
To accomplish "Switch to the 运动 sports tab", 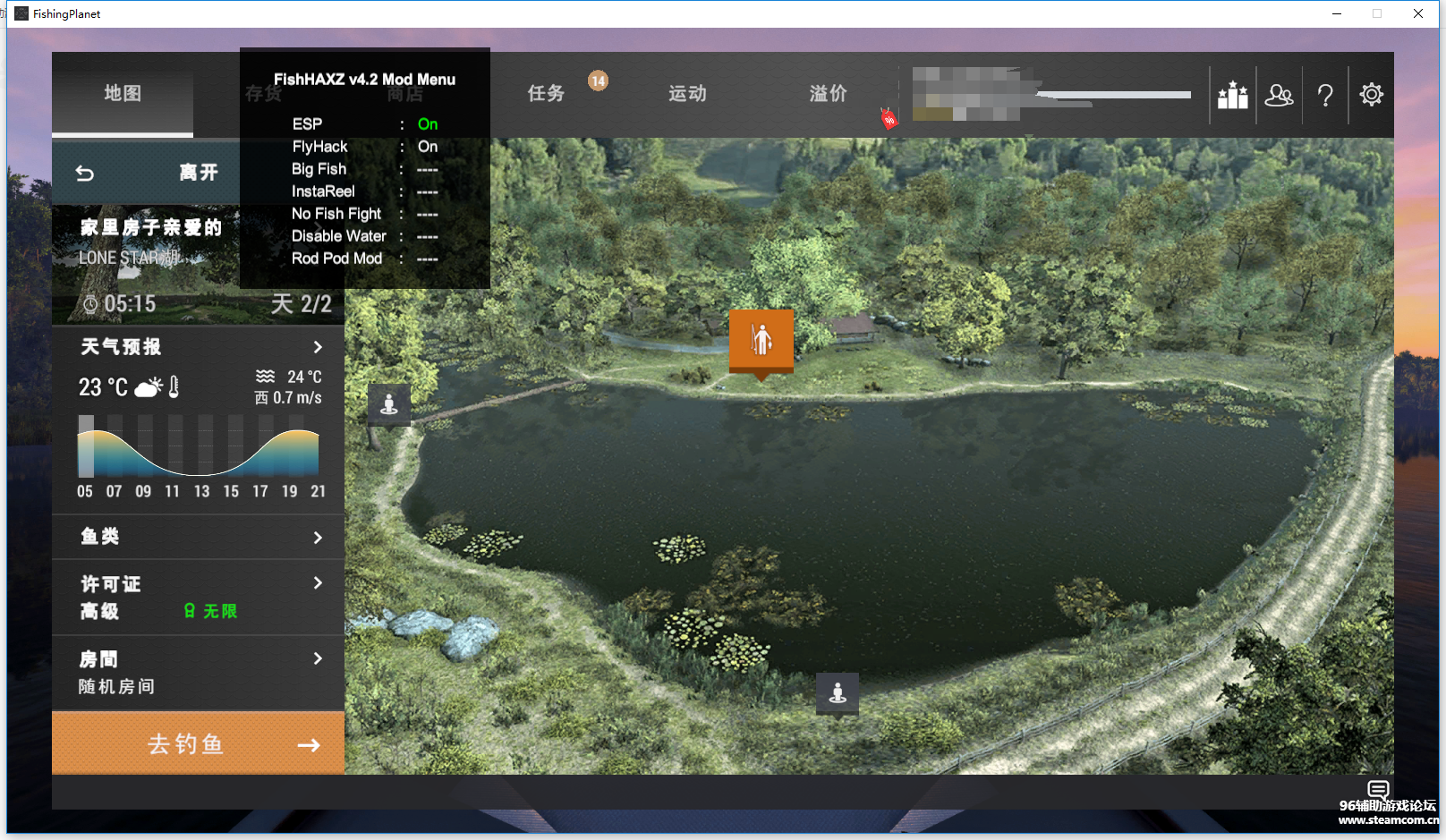I will coord(687,94).
